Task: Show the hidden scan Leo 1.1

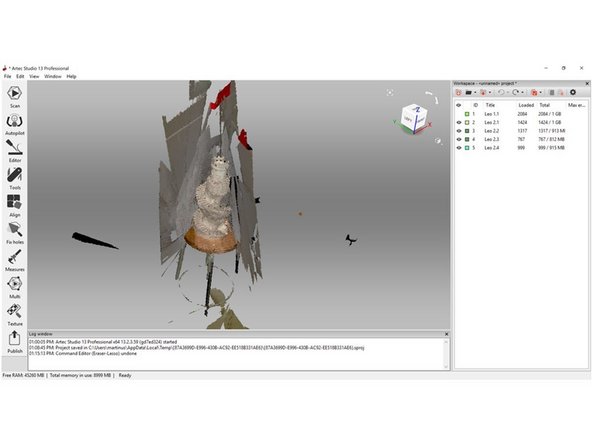Action: [459, 114]
